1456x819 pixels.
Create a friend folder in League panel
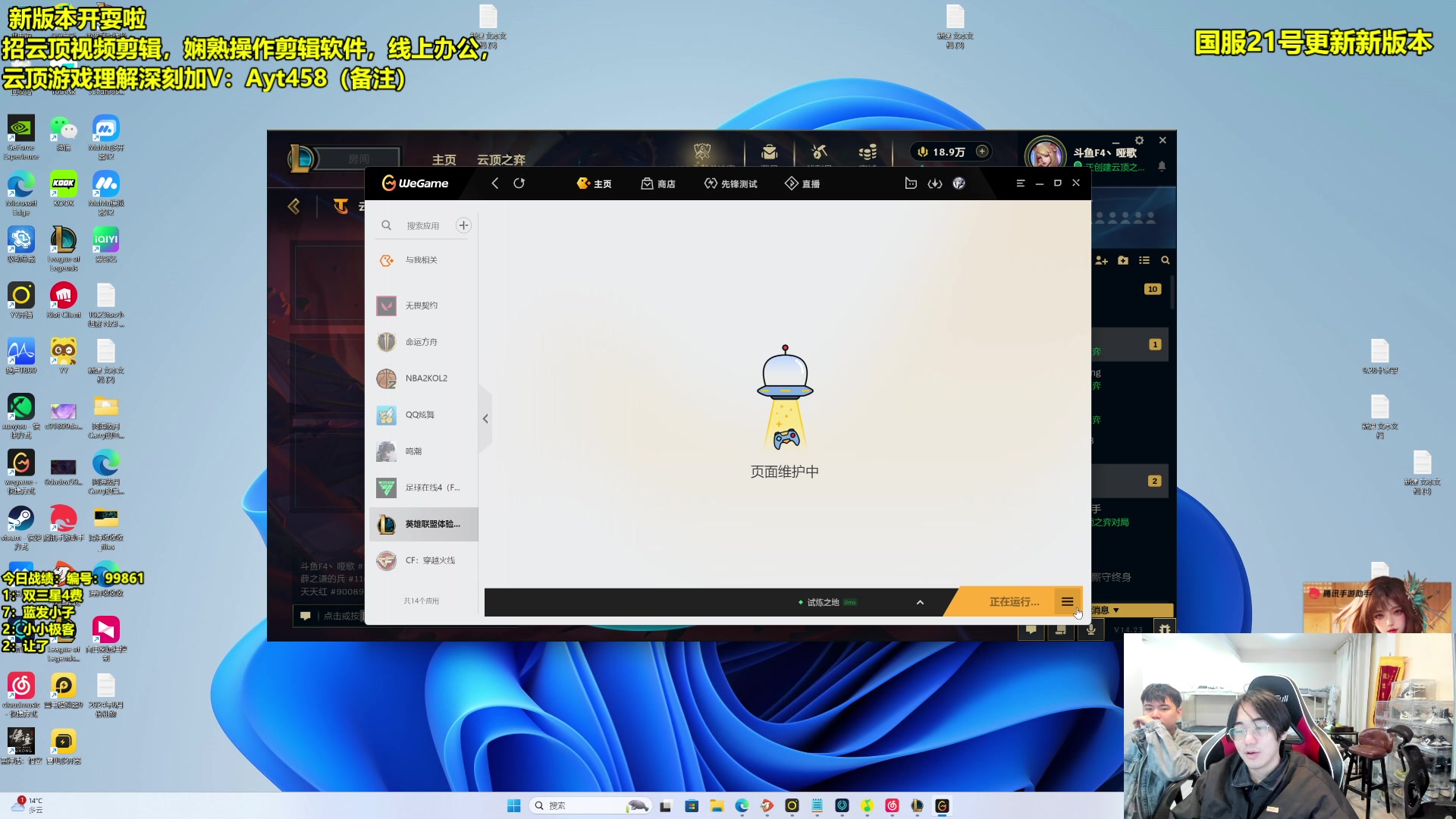[1123, 260]
